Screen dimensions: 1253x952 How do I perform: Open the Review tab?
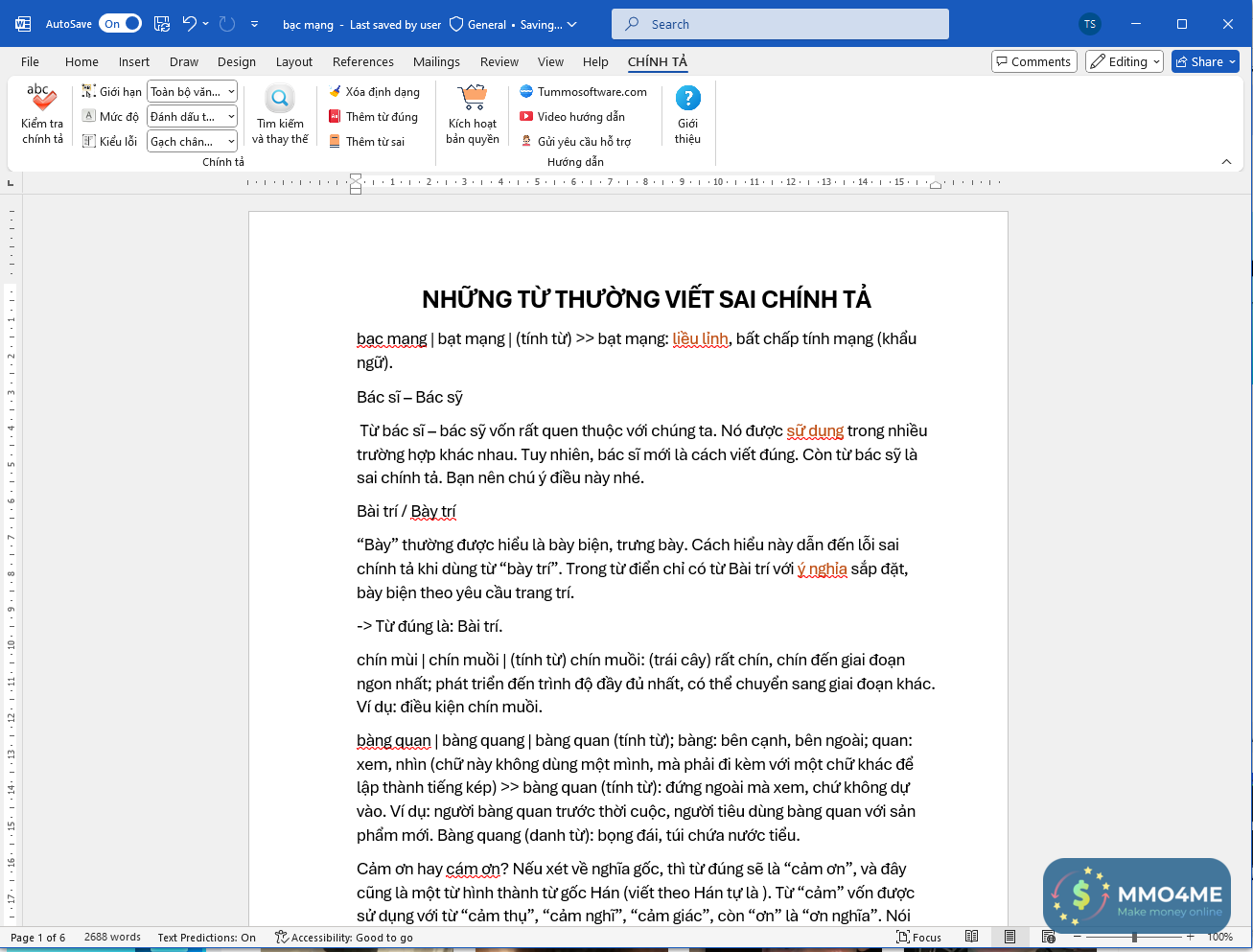tap(499, 61)
